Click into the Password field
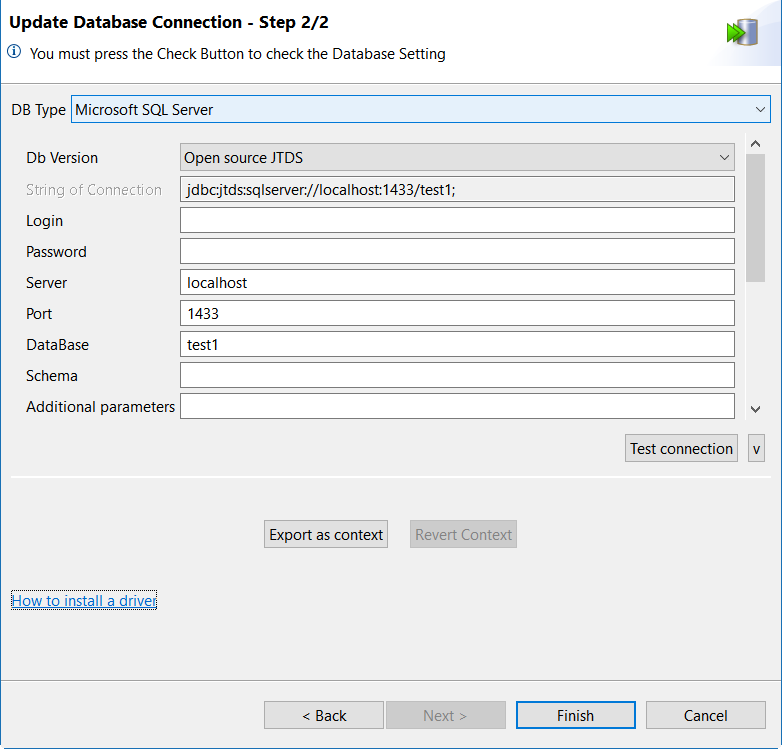 [x=457, y=251]
